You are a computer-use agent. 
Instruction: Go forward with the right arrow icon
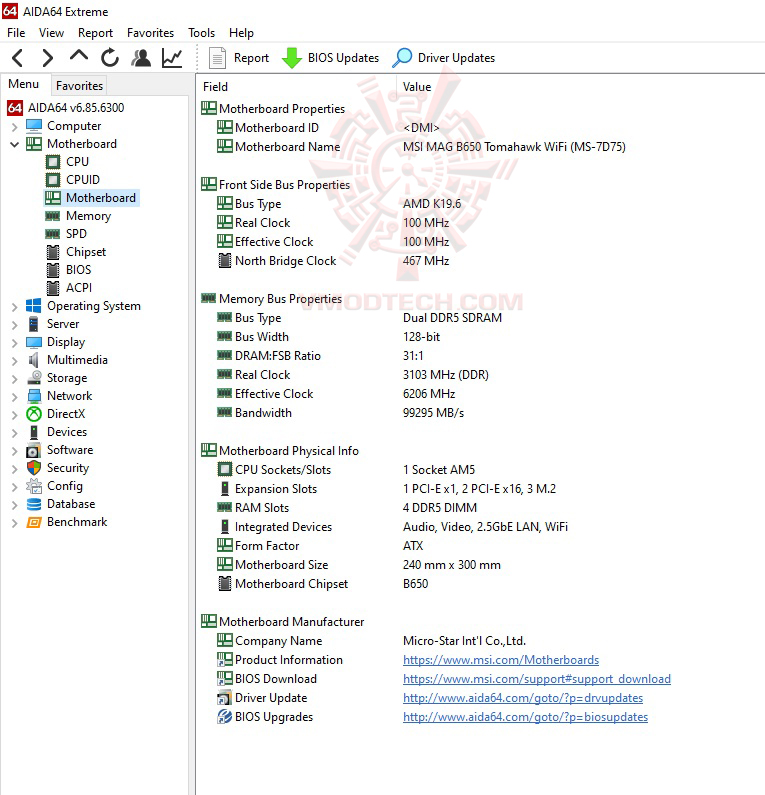(x=47, y=58)
